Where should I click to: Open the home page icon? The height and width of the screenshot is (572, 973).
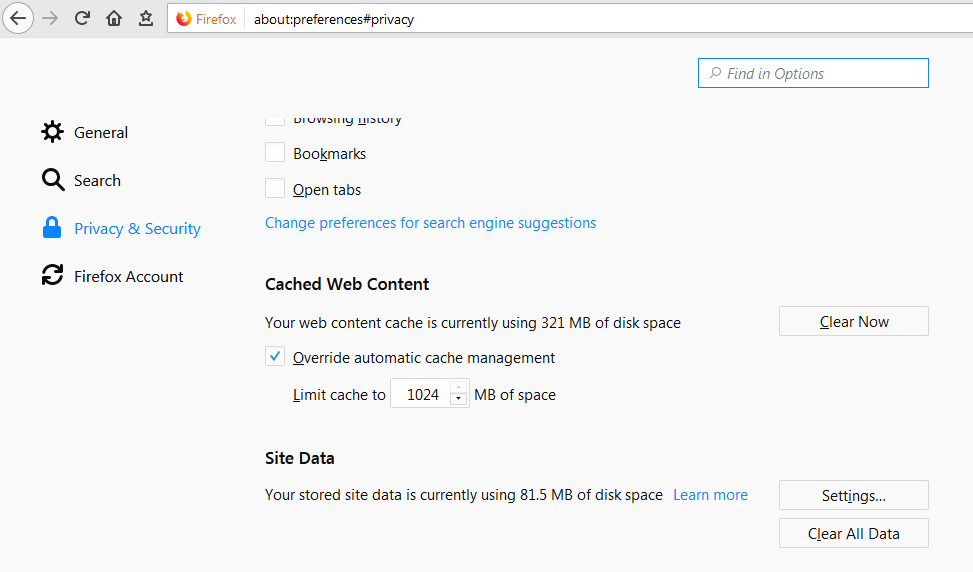114,18
